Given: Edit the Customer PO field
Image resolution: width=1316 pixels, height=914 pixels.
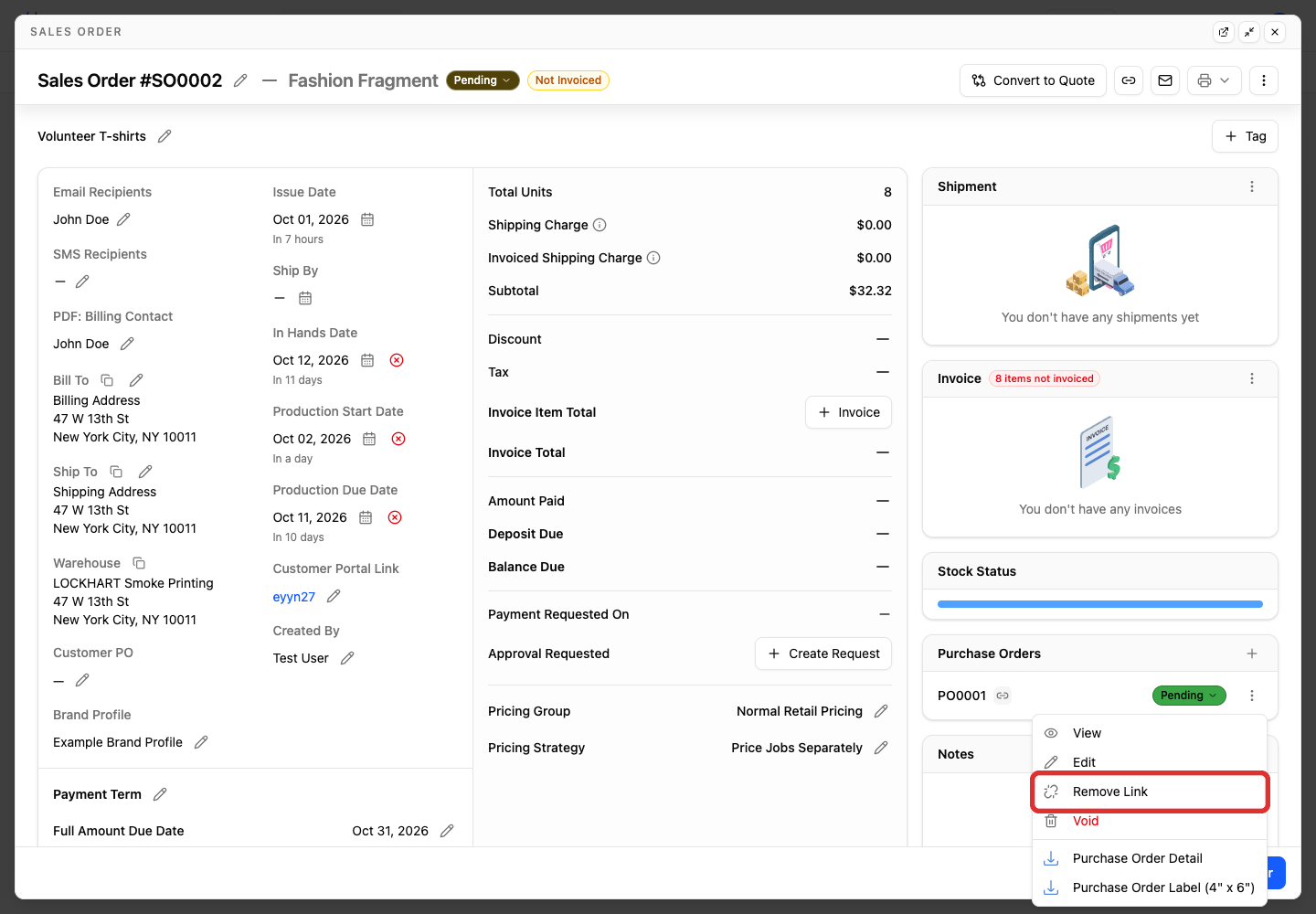Looking at the screenshot, I should tap(82, 680).
